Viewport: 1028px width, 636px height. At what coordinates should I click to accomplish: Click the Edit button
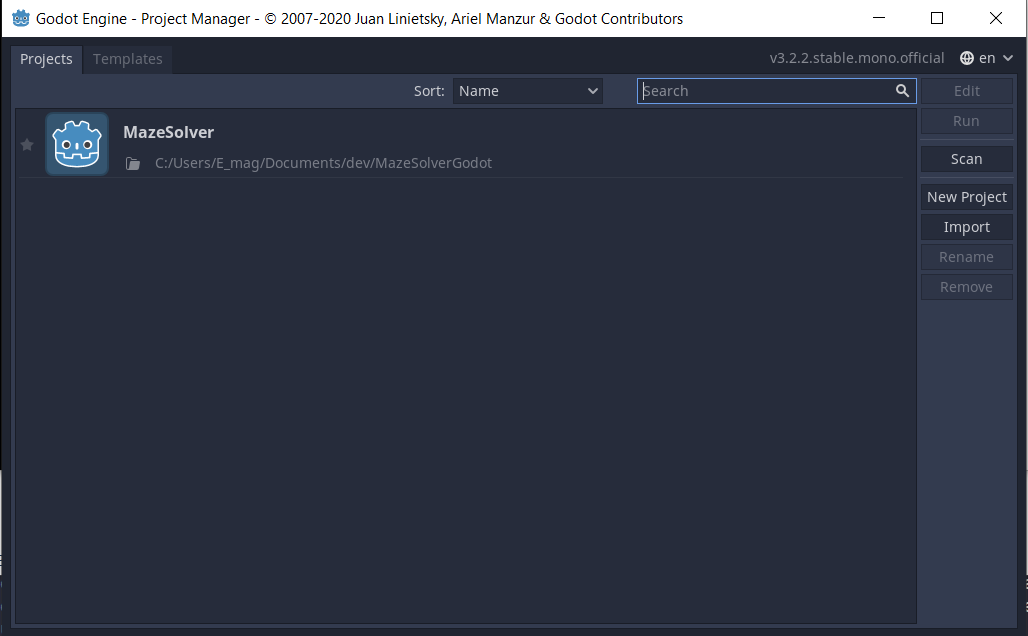click(966, 91)
